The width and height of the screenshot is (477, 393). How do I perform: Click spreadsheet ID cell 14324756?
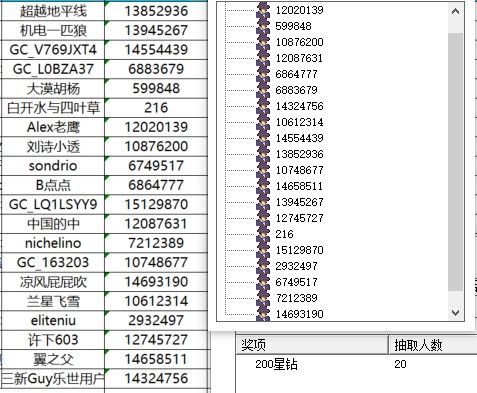pyautogui.click(x=156, y=378)
